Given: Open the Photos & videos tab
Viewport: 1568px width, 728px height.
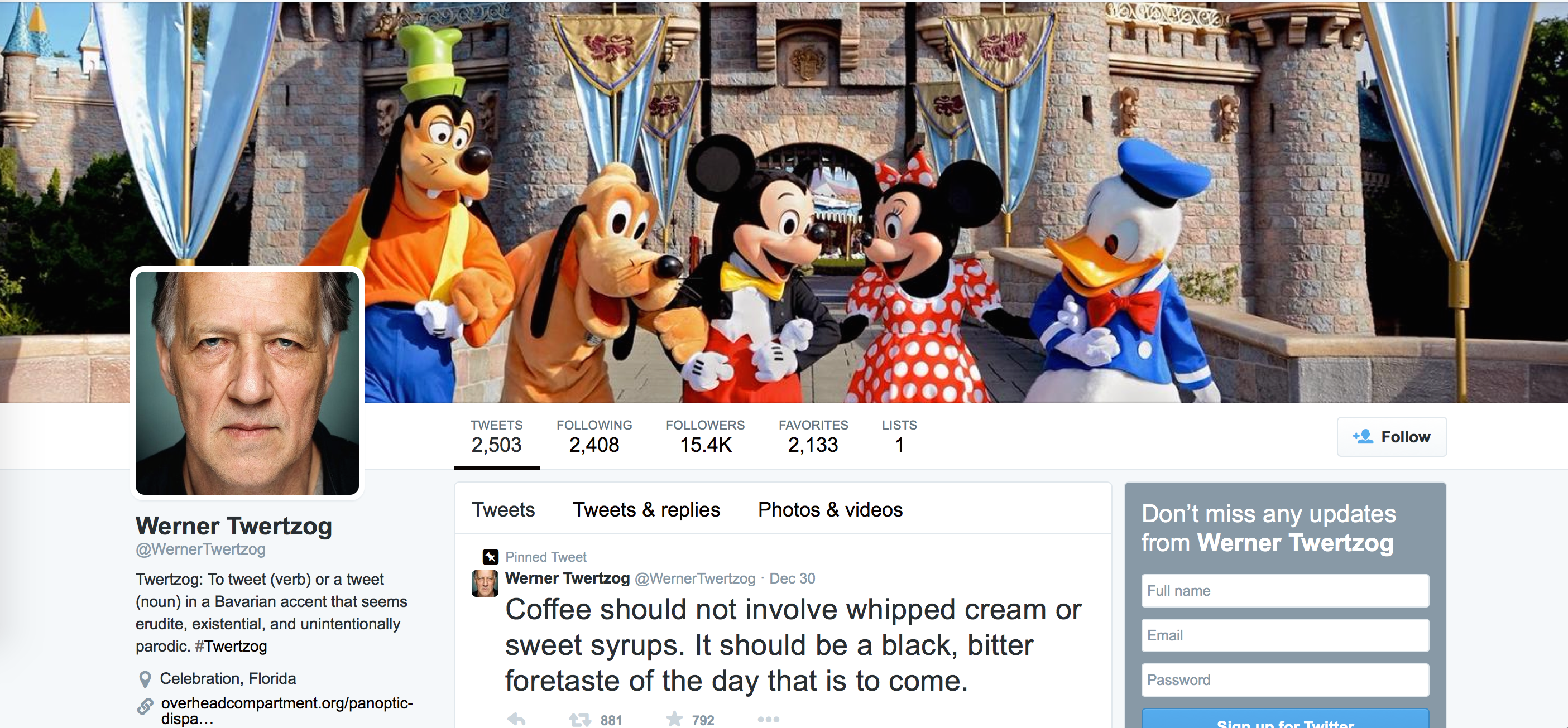Looking at the screenshot, I should click(830, 510).
